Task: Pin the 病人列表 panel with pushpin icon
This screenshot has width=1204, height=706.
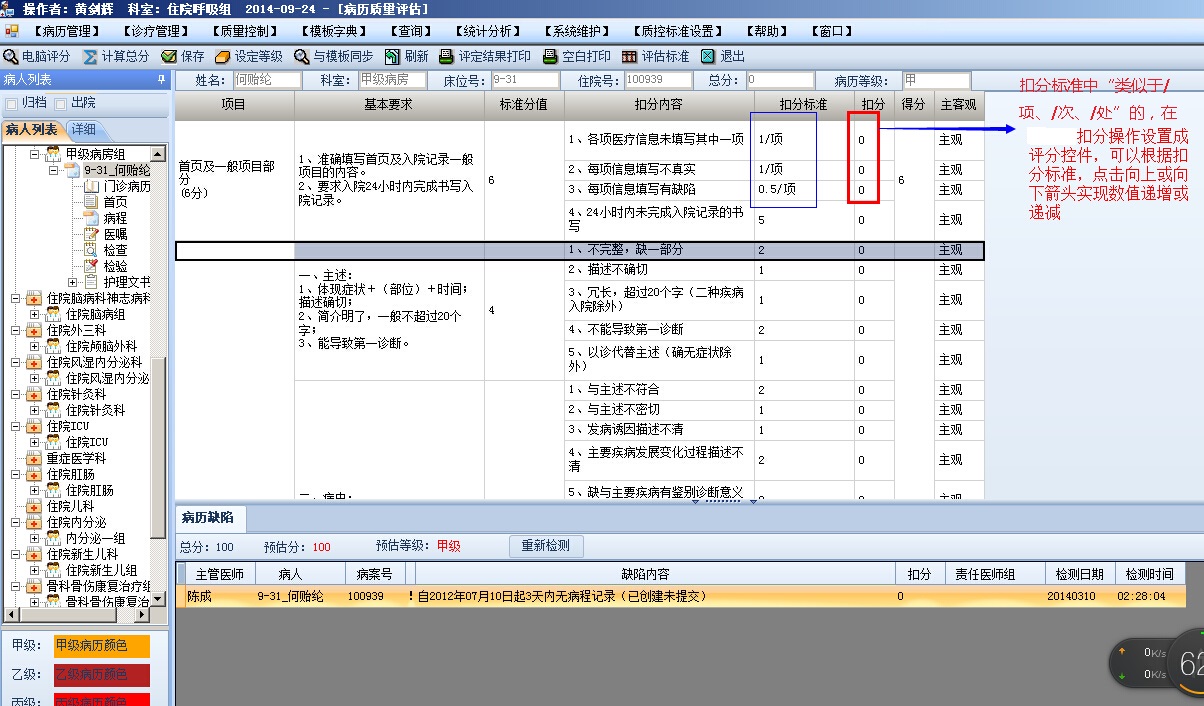Action: pyautogui.click(x=161, y=80)
